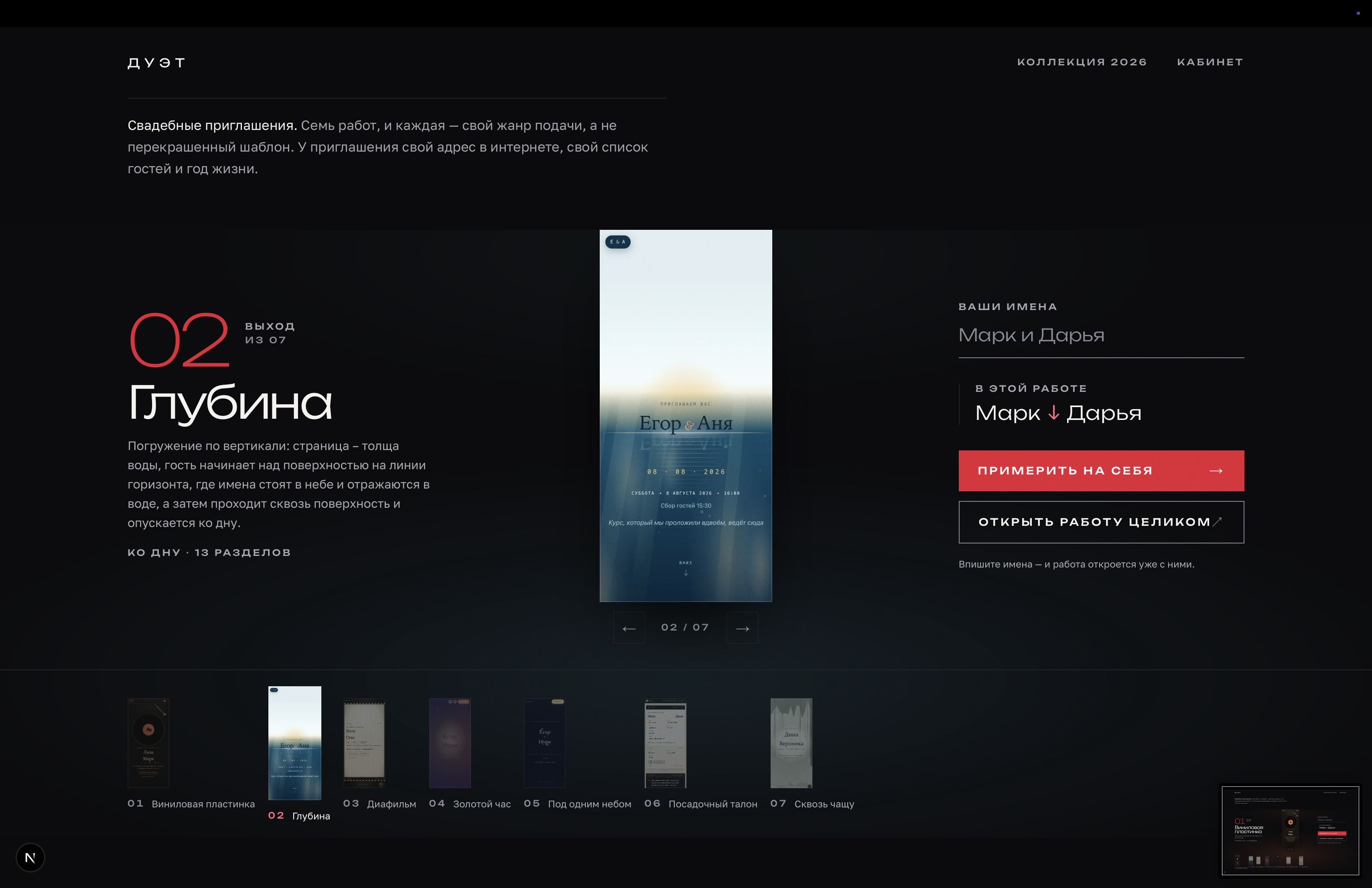
Task: Click ОТКРЫТЬ РАБОТУ ЦЕЛИКОМ button
Action: [x=1101, y=522]
